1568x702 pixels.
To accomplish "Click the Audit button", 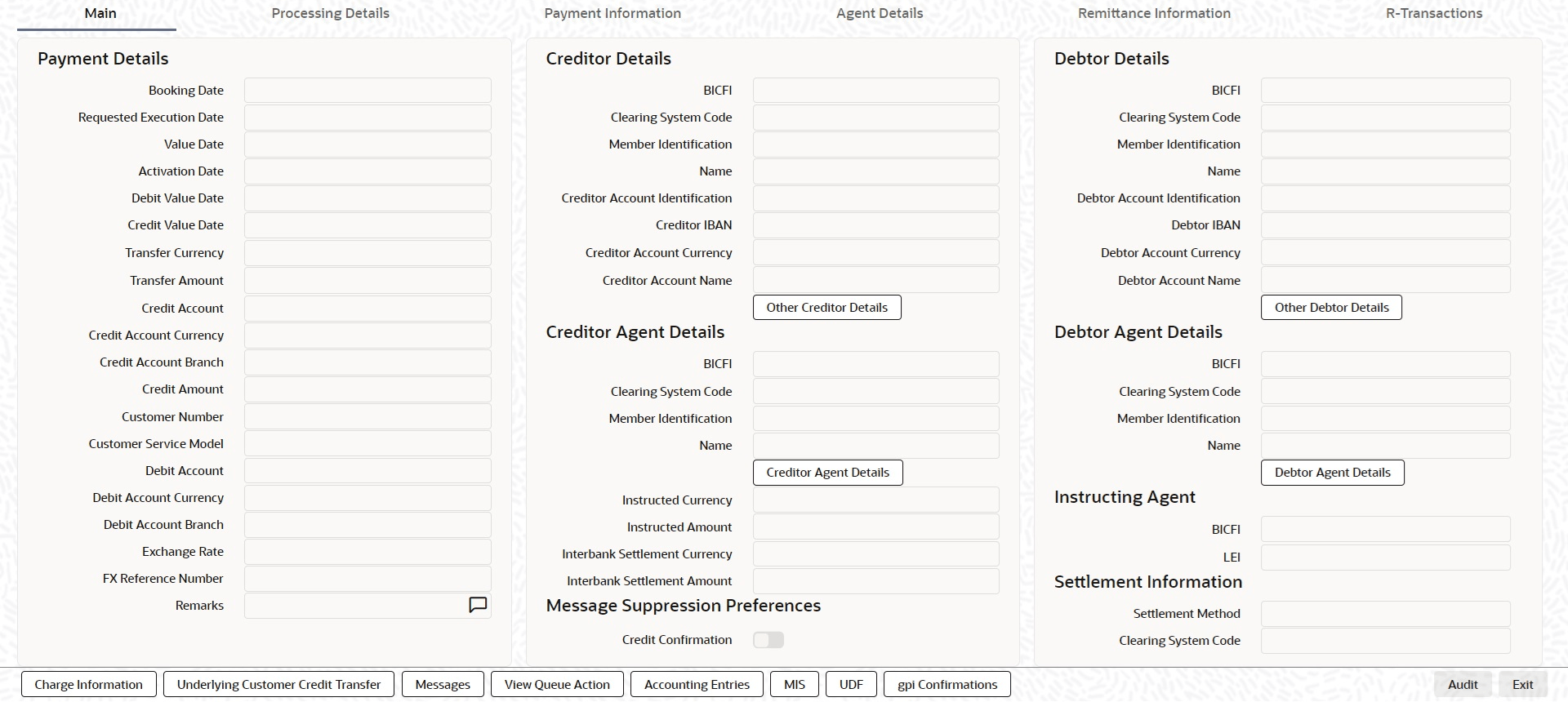I will coord(1463,684).
